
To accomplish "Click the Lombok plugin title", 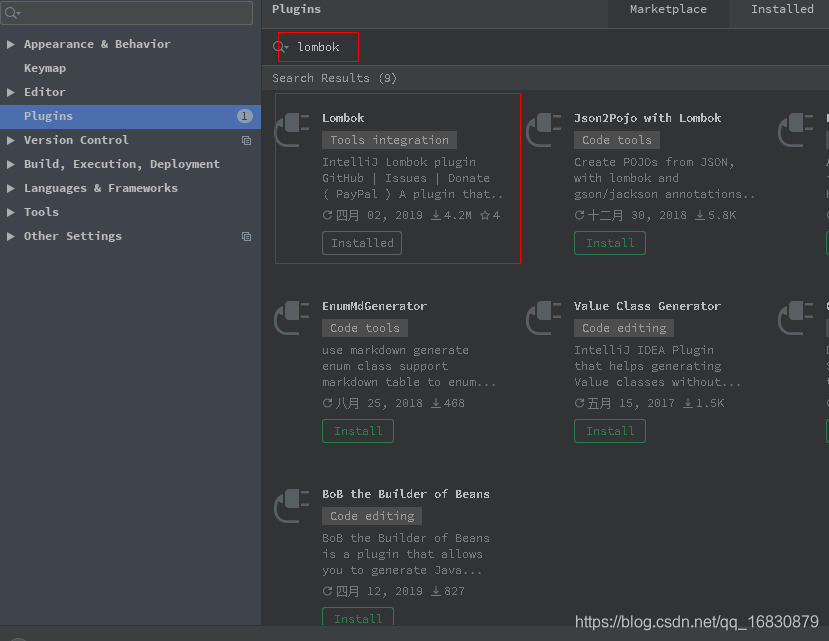I will point(343,118).
